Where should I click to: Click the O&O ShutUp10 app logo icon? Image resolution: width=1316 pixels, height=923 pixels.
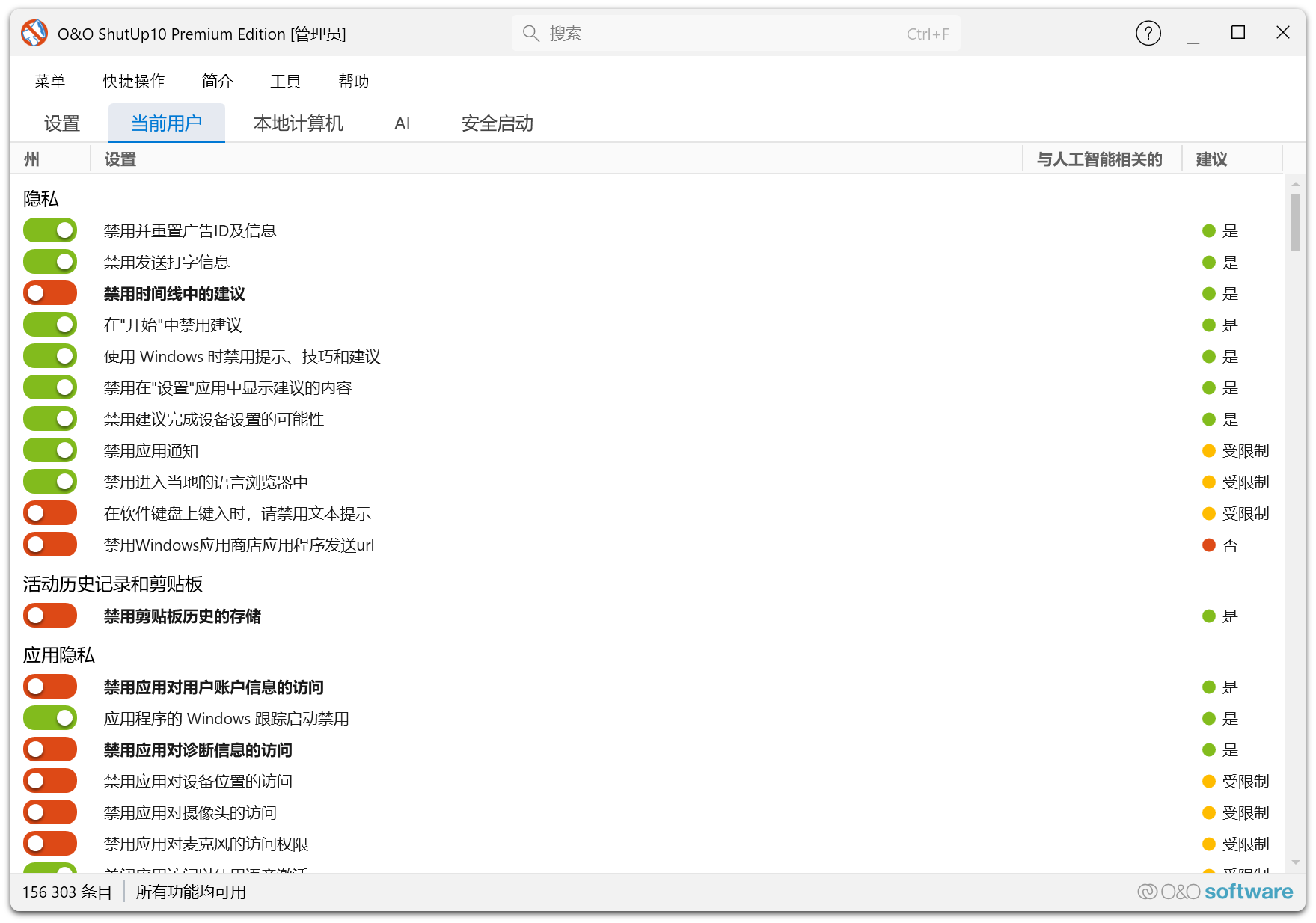(x=34, y=34)
